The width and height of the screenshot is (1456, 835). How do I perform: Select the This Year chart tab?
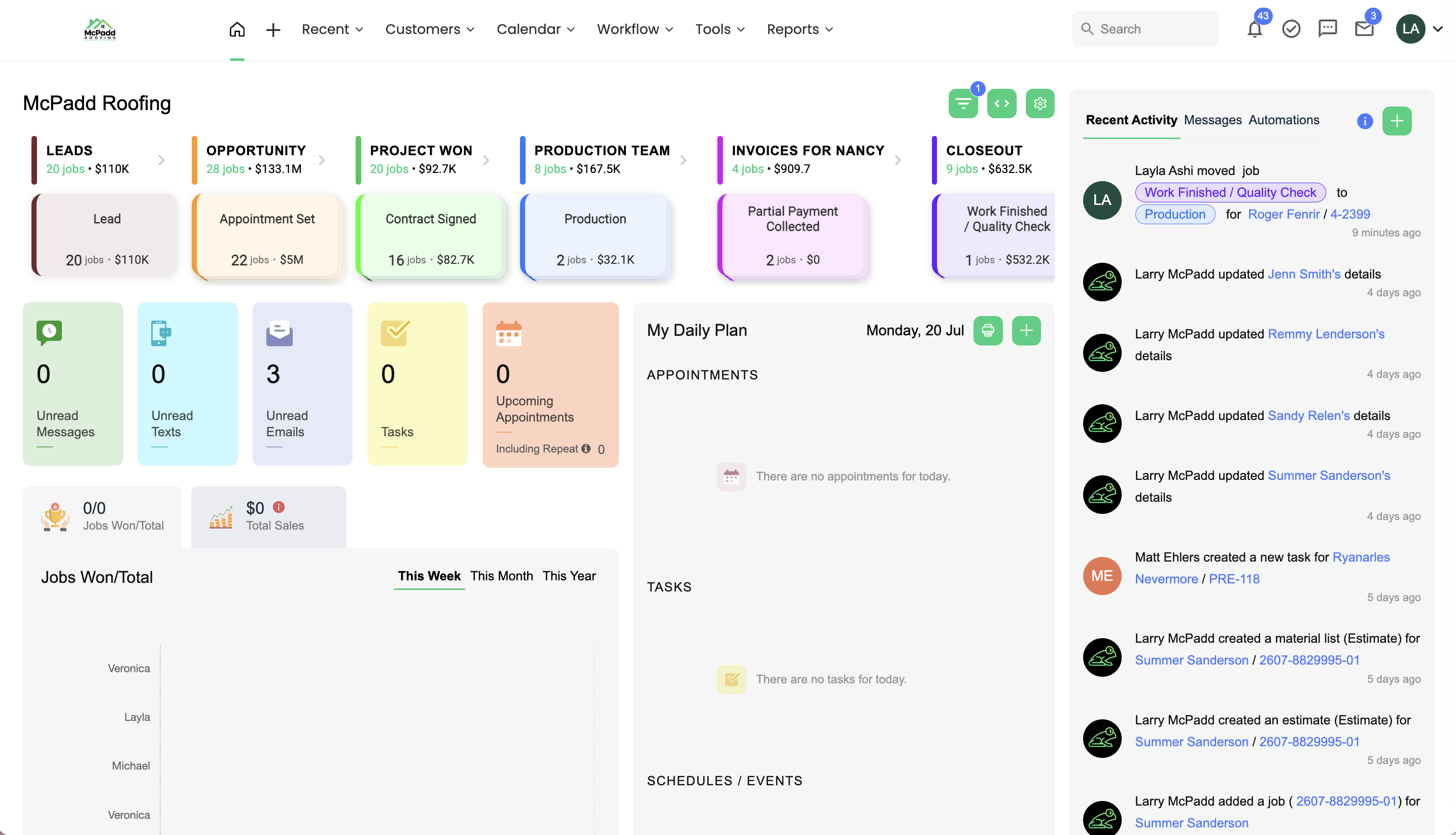coord(569,576)
